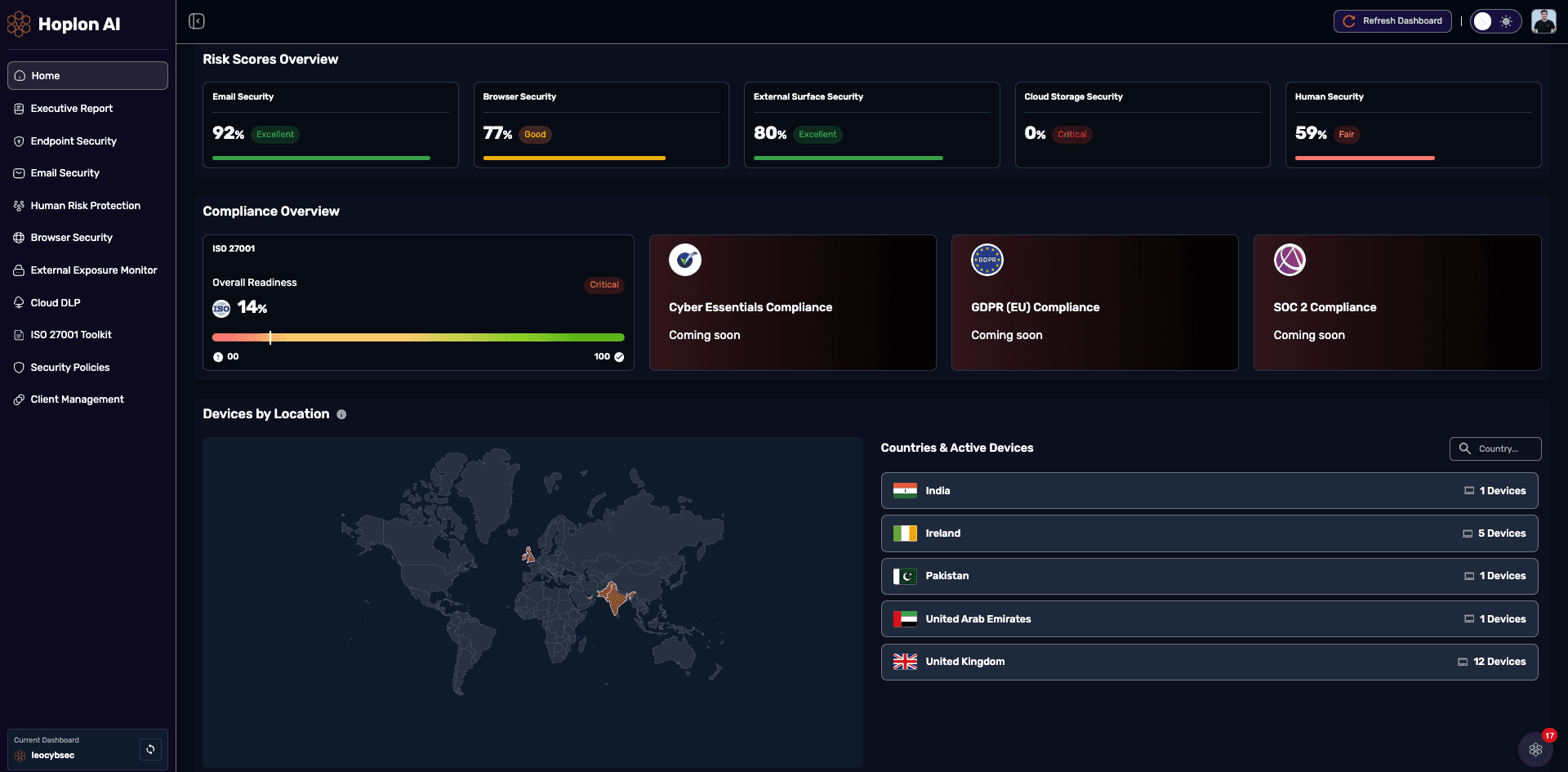Click the ISO 27001 readiness progress bar
The height and width of the screenshot is (772, 1568).
418,337
